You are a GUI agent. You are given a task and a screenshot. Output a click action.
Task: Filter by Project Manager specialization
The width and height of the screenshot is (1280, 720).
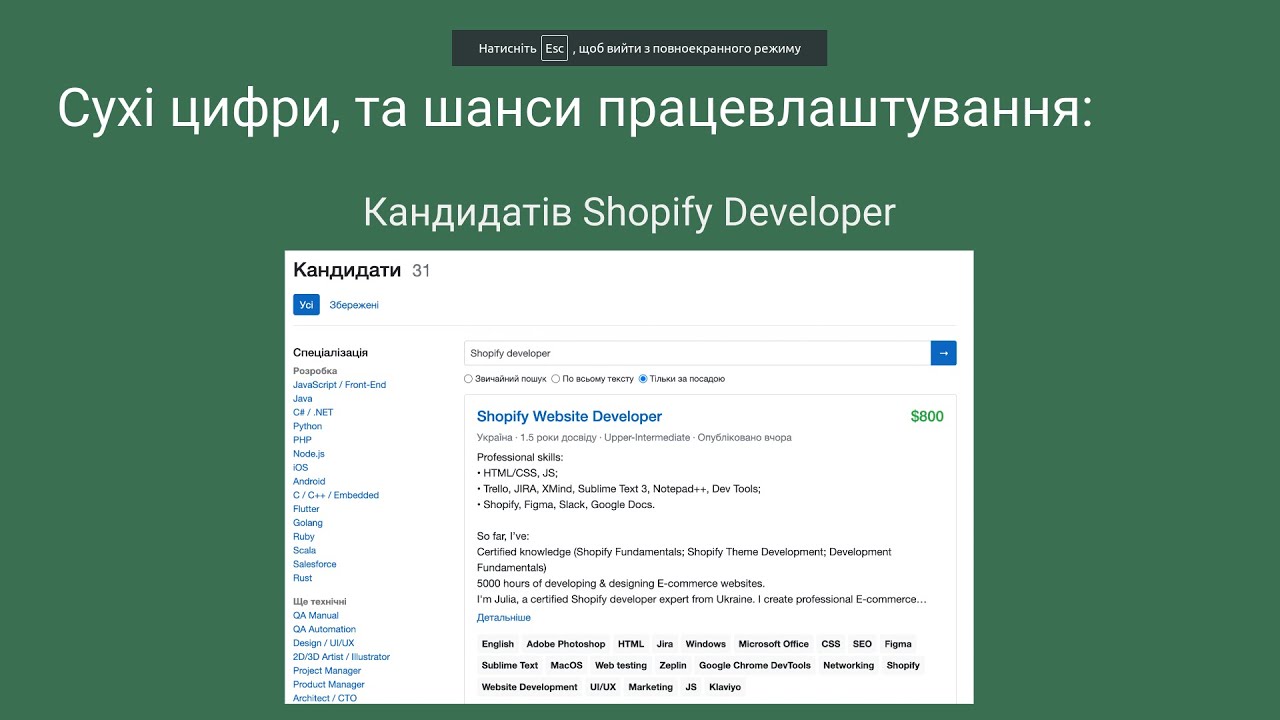tap(327, 671)
